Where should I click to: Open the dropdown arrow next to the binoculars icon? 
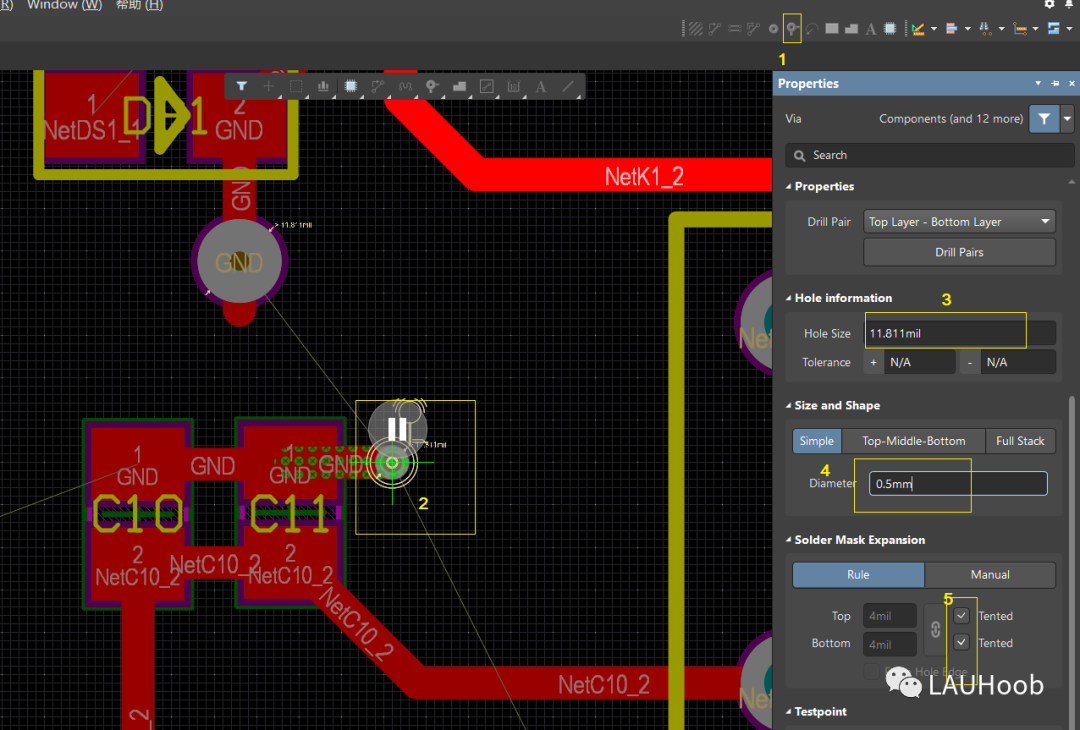point(1001,29)
